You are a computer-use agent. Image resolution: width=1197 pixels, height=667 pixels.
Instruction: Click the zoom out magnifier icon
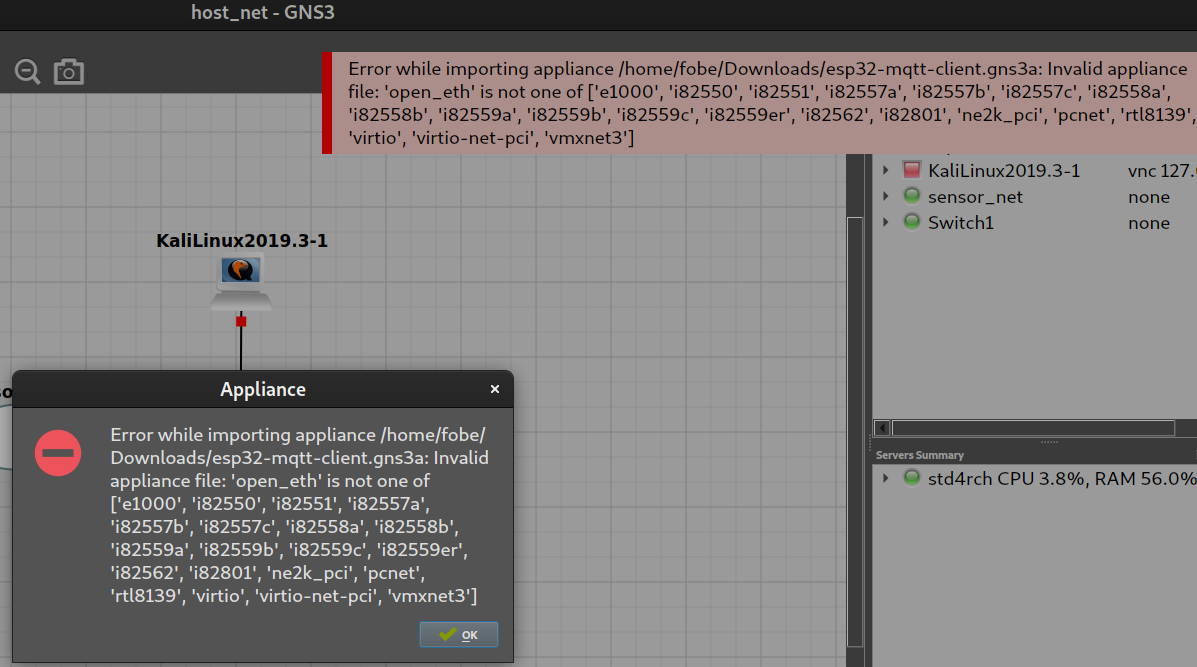[27, 72]
